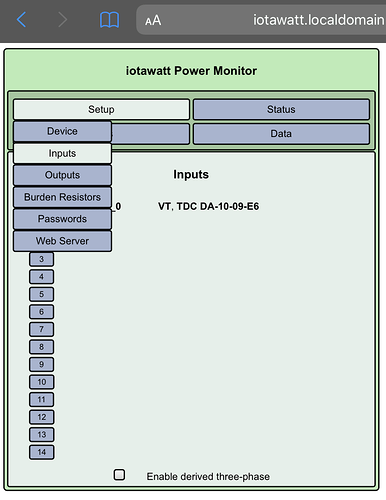Open input channel 12 button
This screenshot has height=500, width=386.
[x=41, y=417]
